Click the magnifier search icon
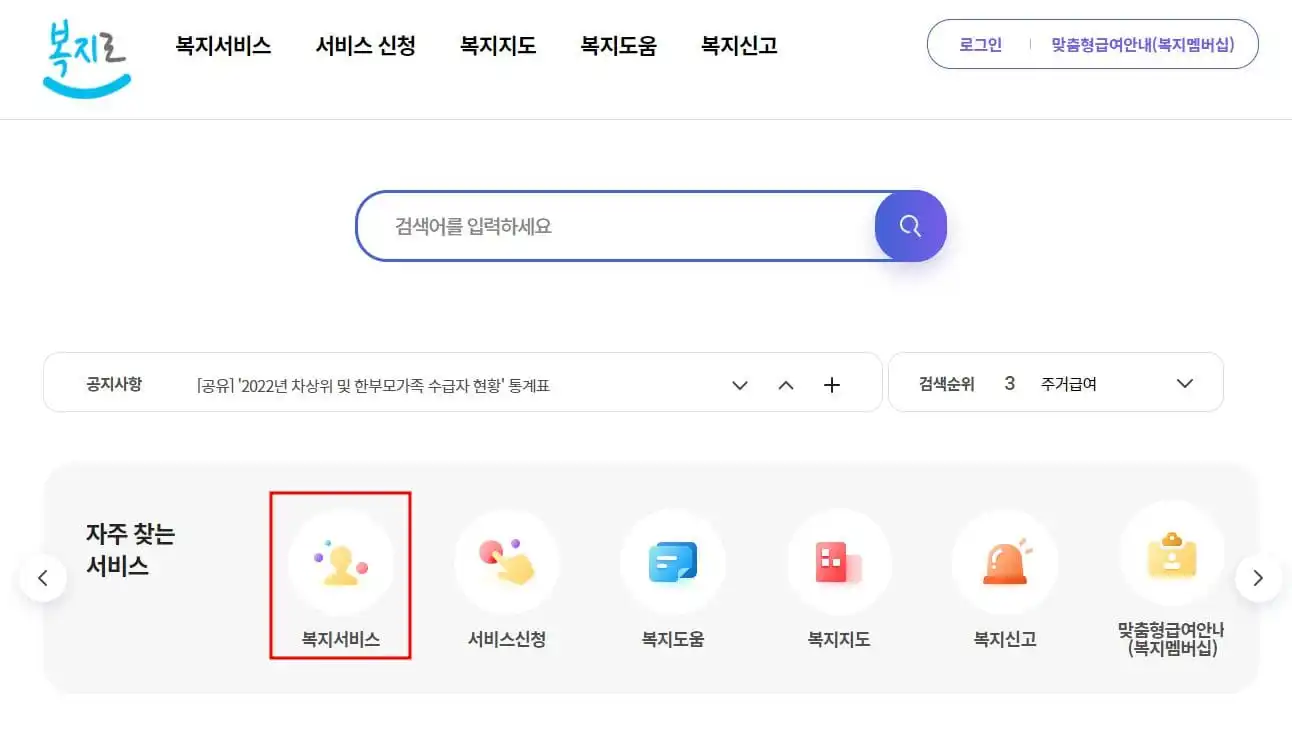Screen dimensions: 1292x733 tap(910, 226)
